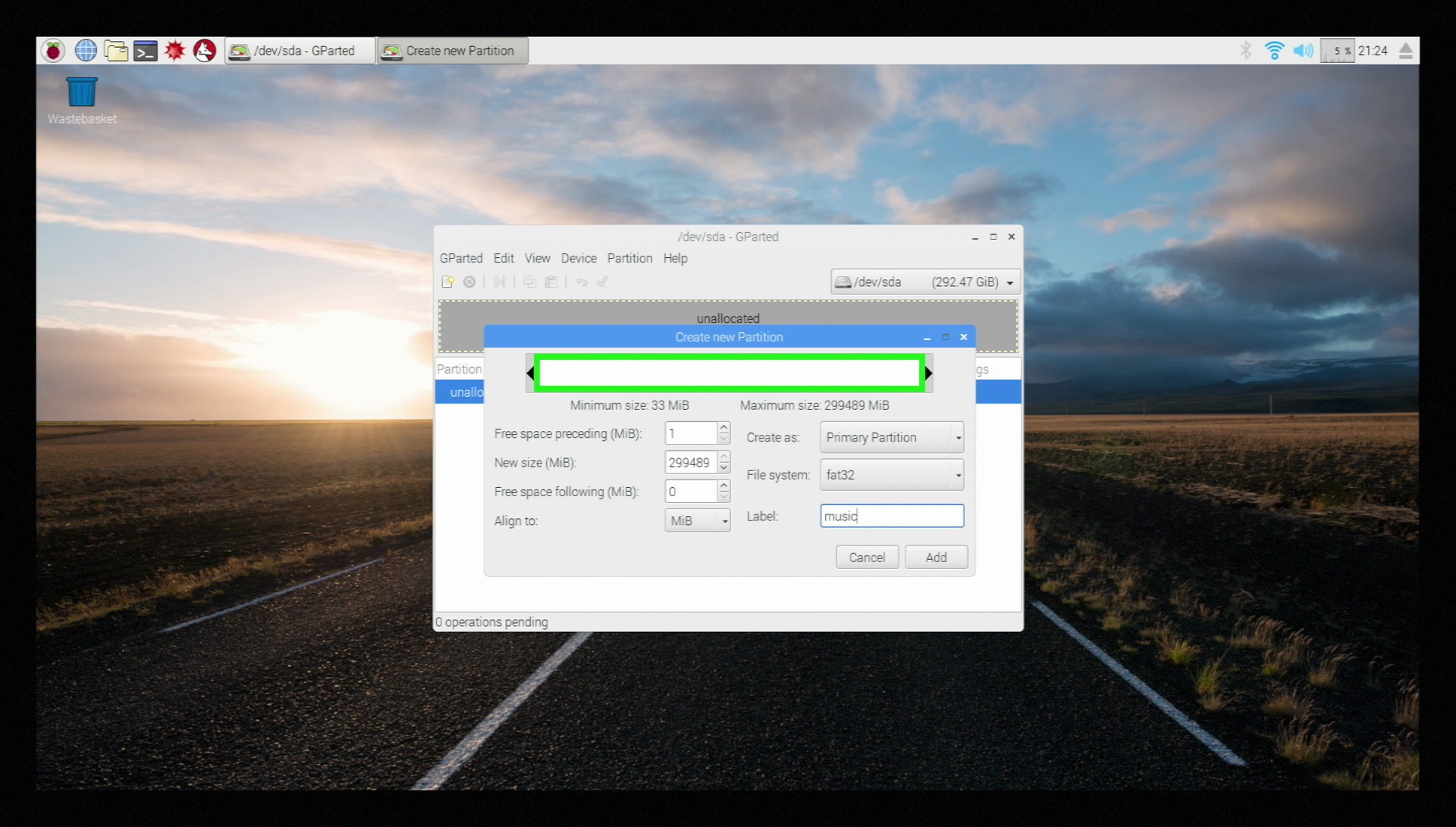This screenshot has height=827, width=1456.
Task: Click the New partition toolbar icon
Action: point(447,282)
